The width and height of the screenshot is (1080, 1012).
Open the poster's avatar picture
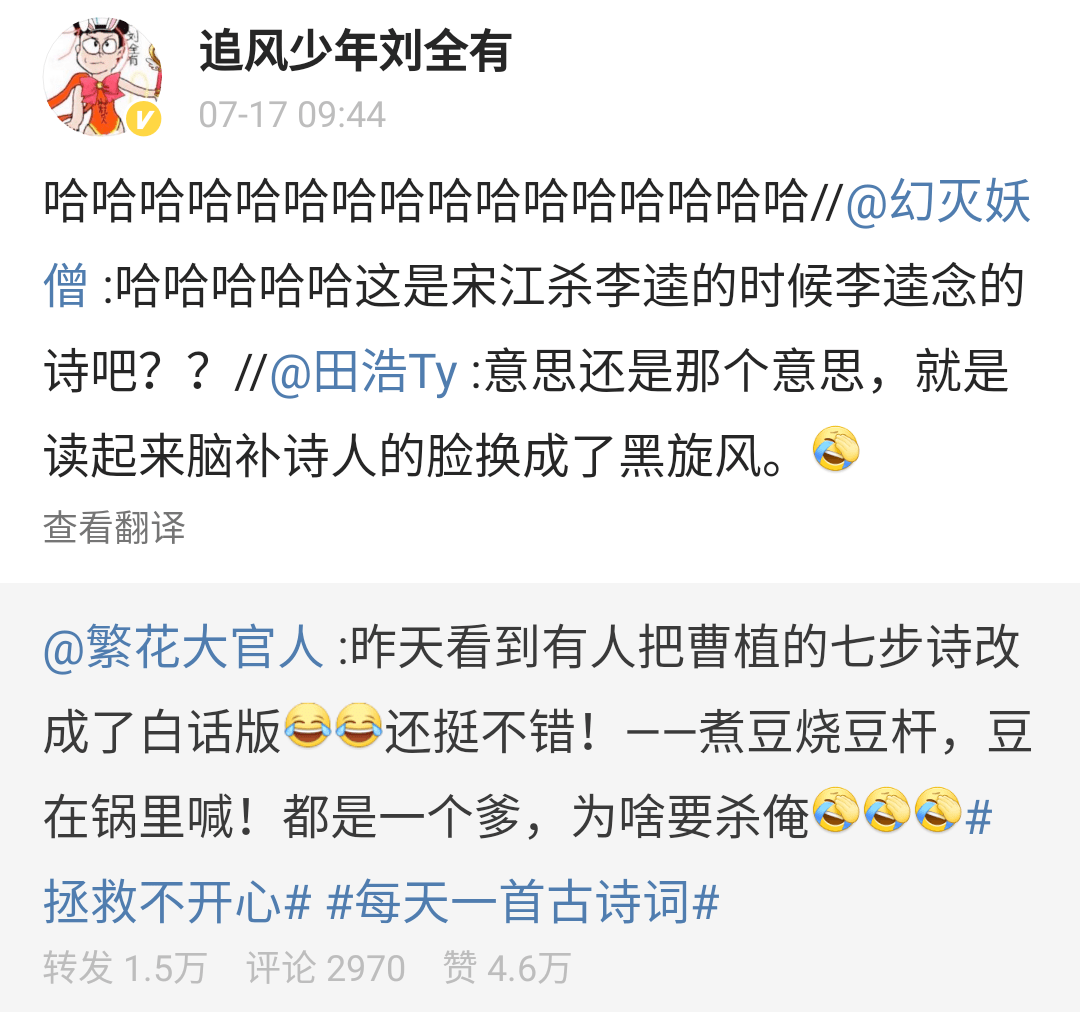pyautogui.click(x=103, y=76)
